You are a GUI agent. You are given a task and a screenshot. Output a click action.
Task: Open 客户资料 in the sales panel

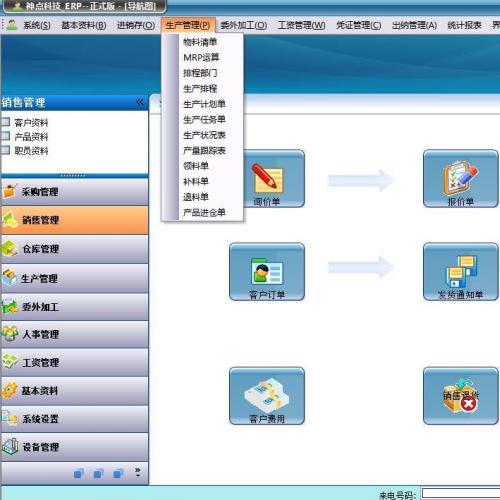(x=31, y=123)
